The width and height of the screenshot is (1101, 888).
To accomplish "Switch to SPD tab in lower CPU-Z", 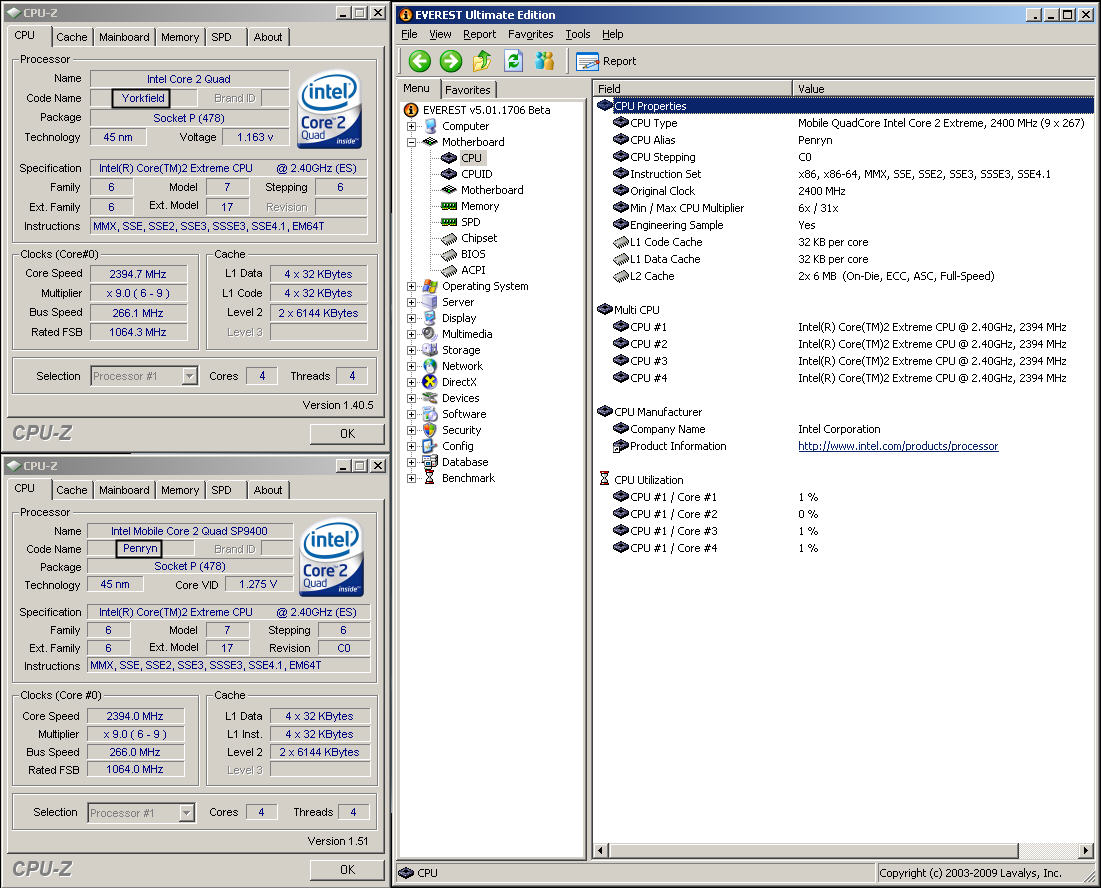I will coord(221,490).
